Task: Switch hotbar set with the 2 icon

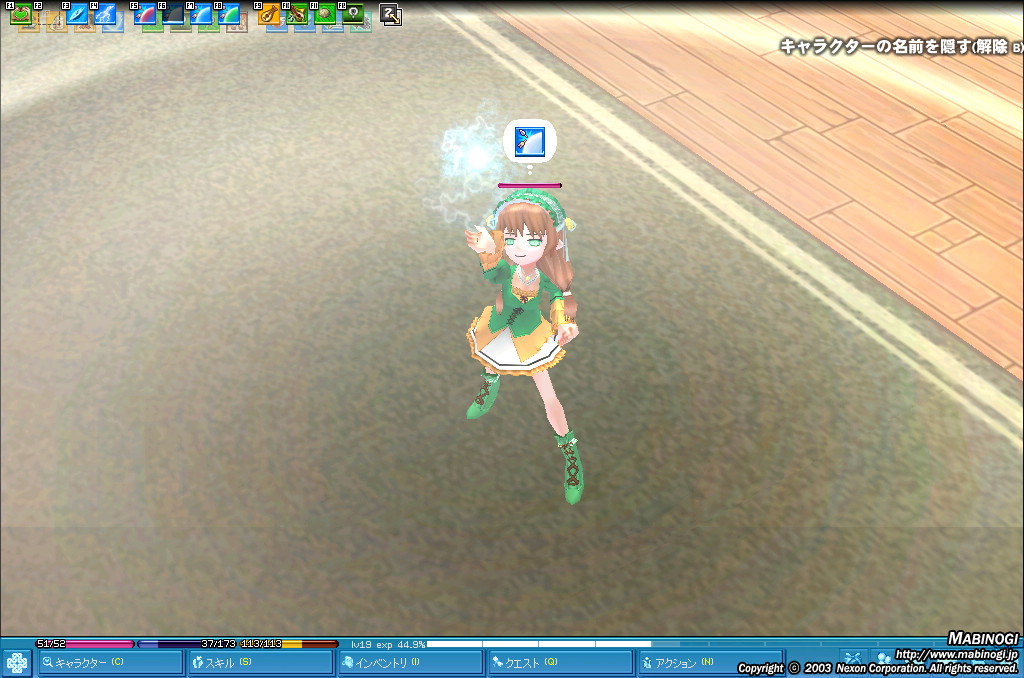Action: click(x=391, y=14)
